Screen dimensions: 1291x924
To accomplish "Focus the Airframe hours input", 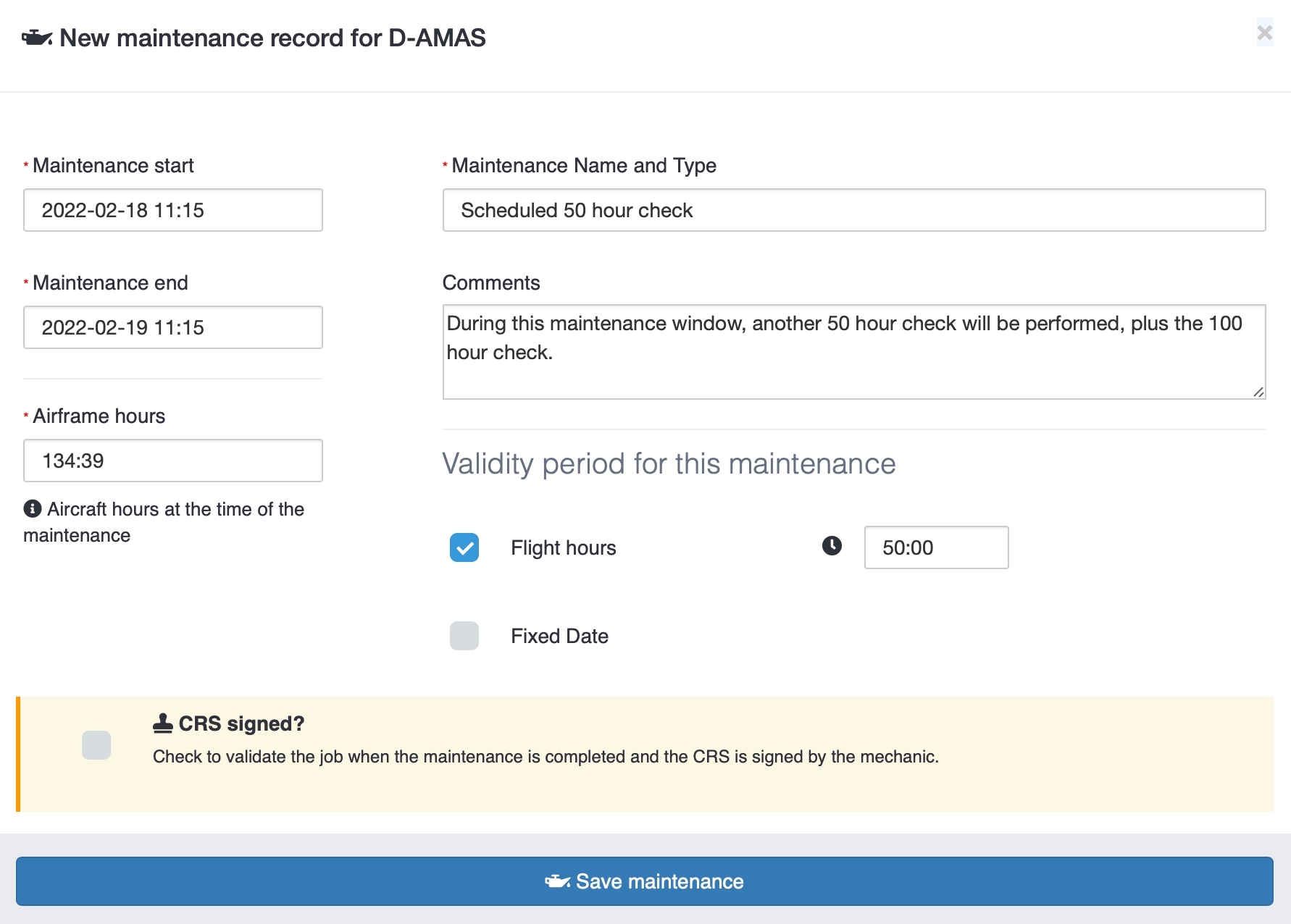I will [x=173, y=461].
